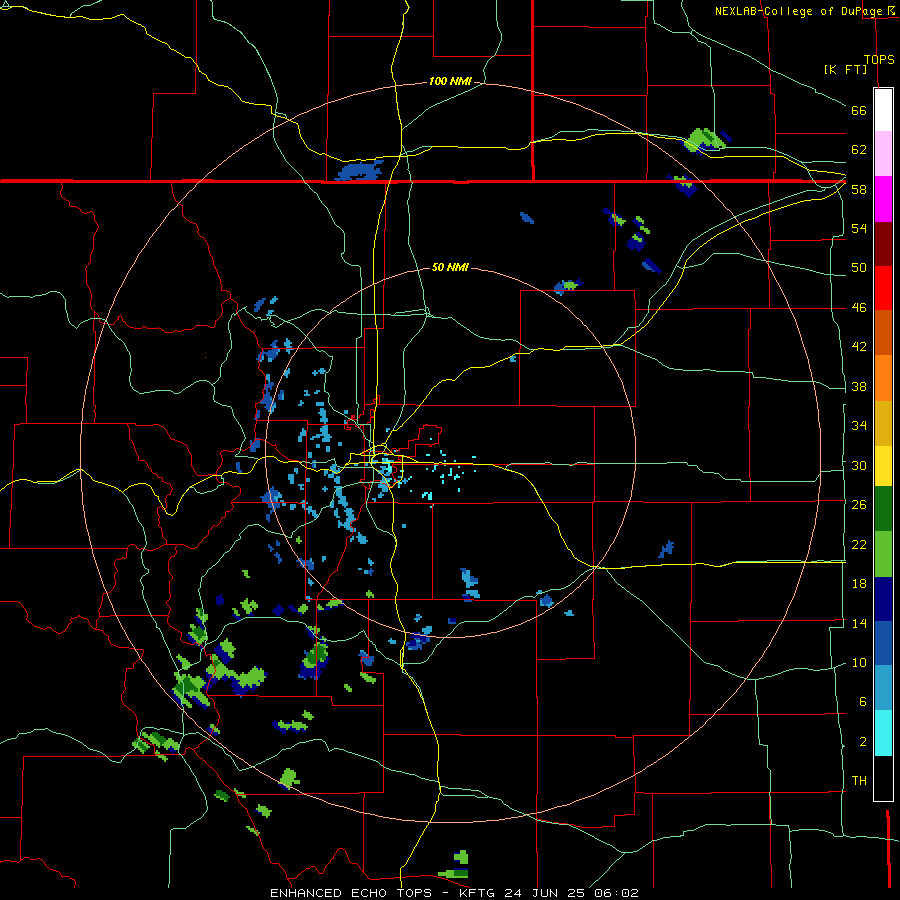The image size is (900, 900).
Task: Select legend value 62
Action: pyautogui.click(x=859, y=150)
